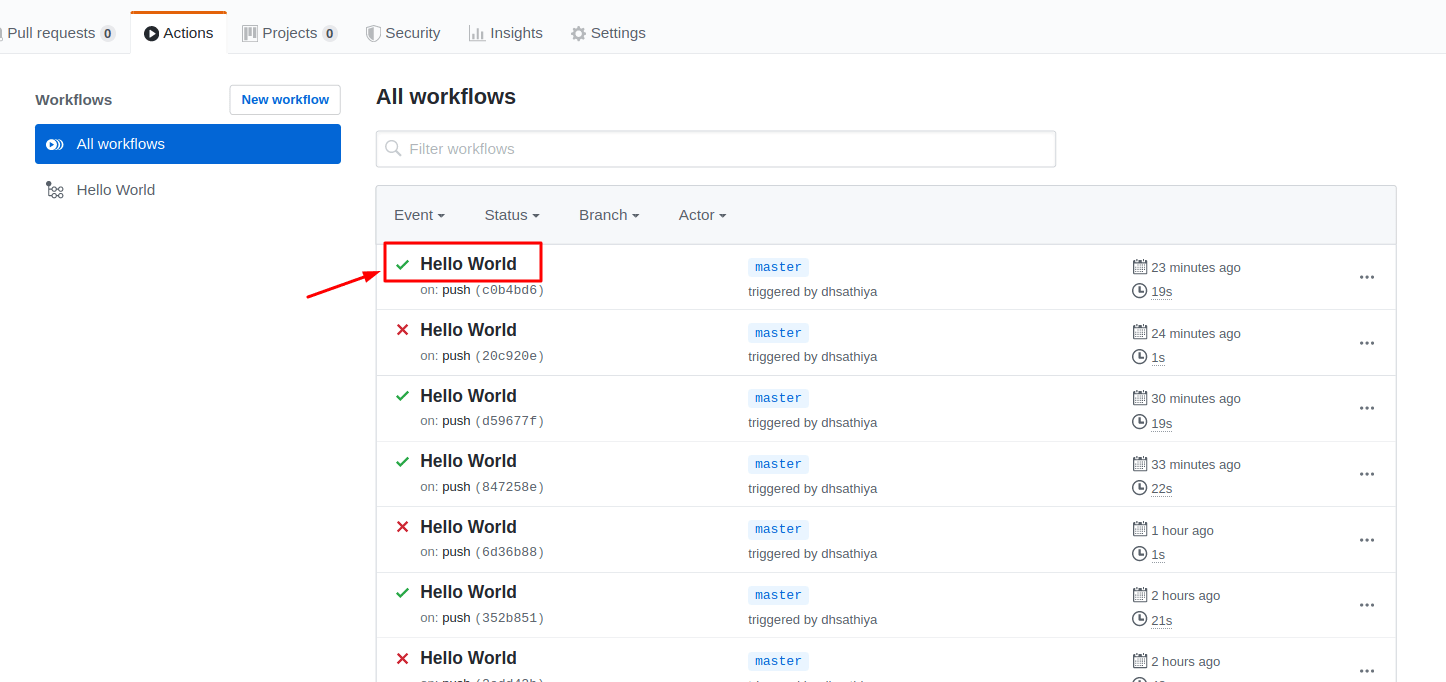Click "30 minutes ago" timestamp

[1196, 399]
